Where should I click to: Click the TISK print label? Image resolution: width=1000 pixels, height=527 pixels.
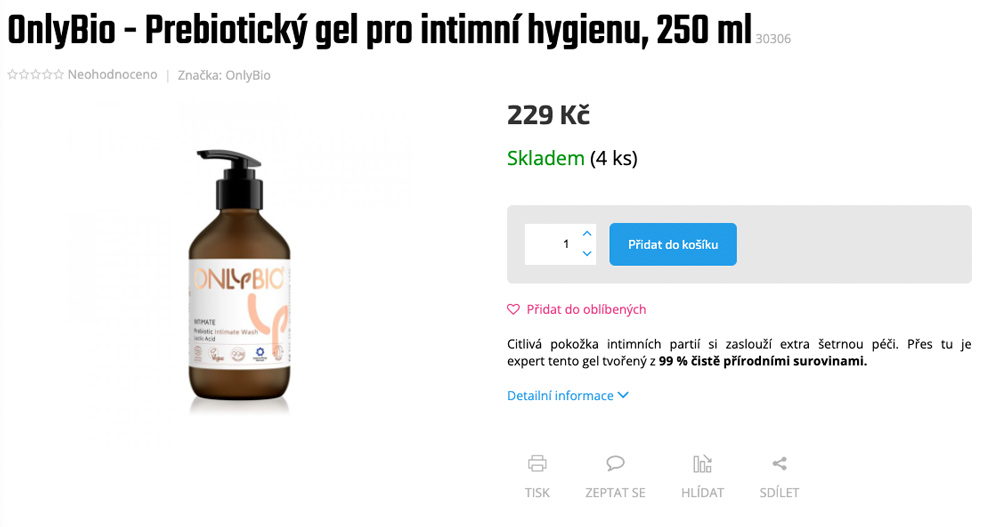pyautogui.click(x=537, y=493)
